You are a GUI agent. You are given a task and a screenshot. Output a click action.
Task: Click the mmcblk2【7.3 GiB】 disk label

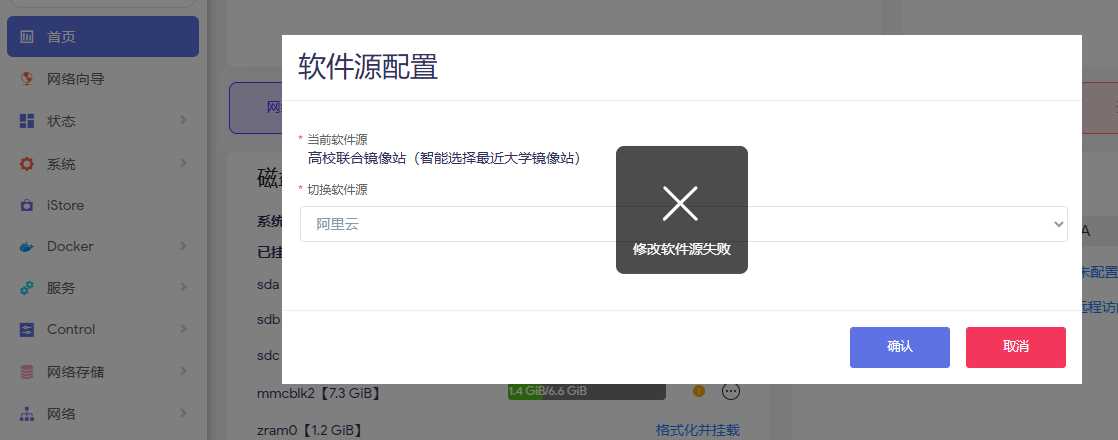coord(321,393)
